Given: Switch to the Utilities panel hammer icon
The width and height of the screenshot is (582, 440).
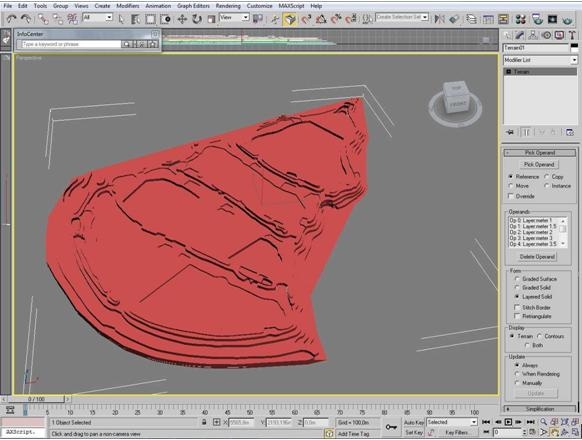Looking at the screenshot, I should coord(572,35).
